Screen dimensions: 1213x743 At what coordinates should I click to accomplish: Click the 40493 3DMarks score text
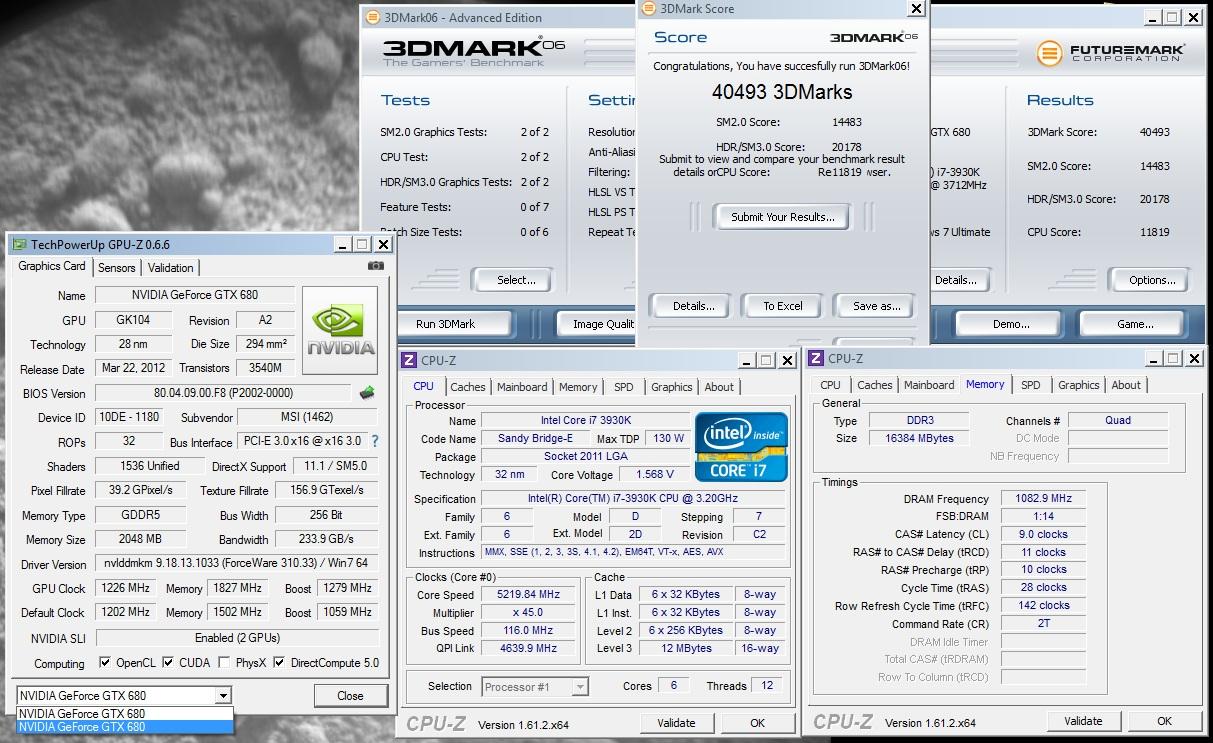(x=783, y=92)
